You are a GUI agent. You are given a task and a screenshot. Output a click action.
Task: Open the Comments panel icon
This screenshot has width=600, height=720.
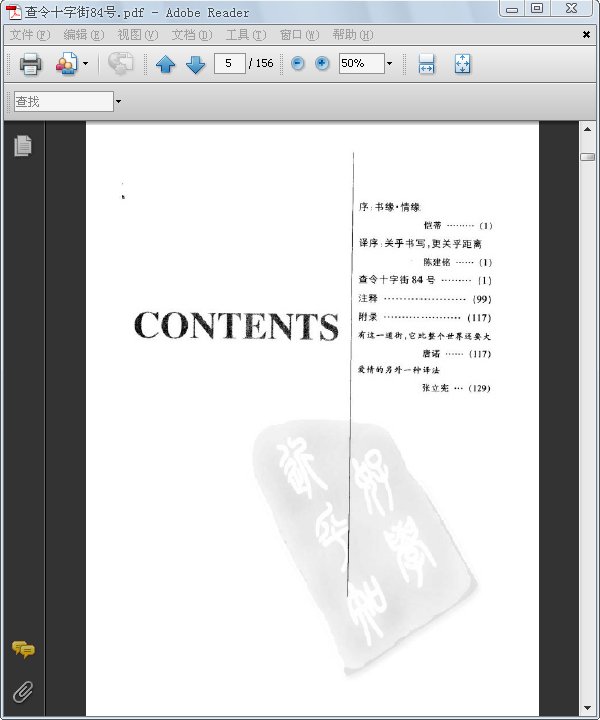click(23, 649)
